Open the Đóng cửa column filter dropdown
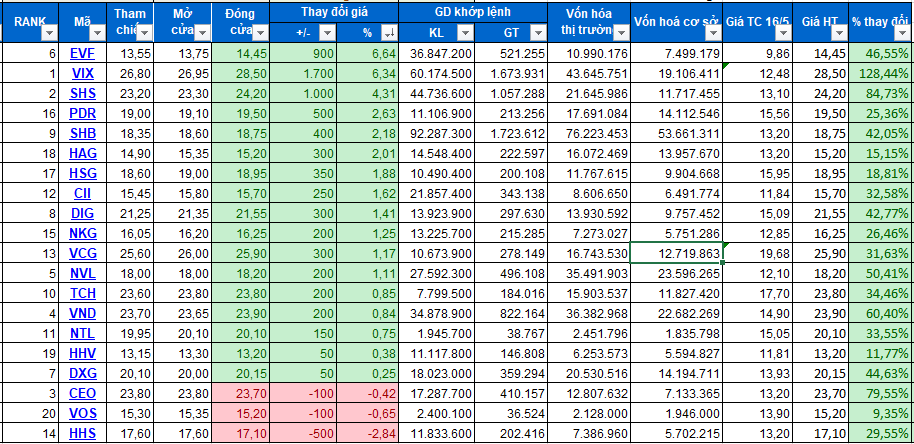 [x=261, y=33]
